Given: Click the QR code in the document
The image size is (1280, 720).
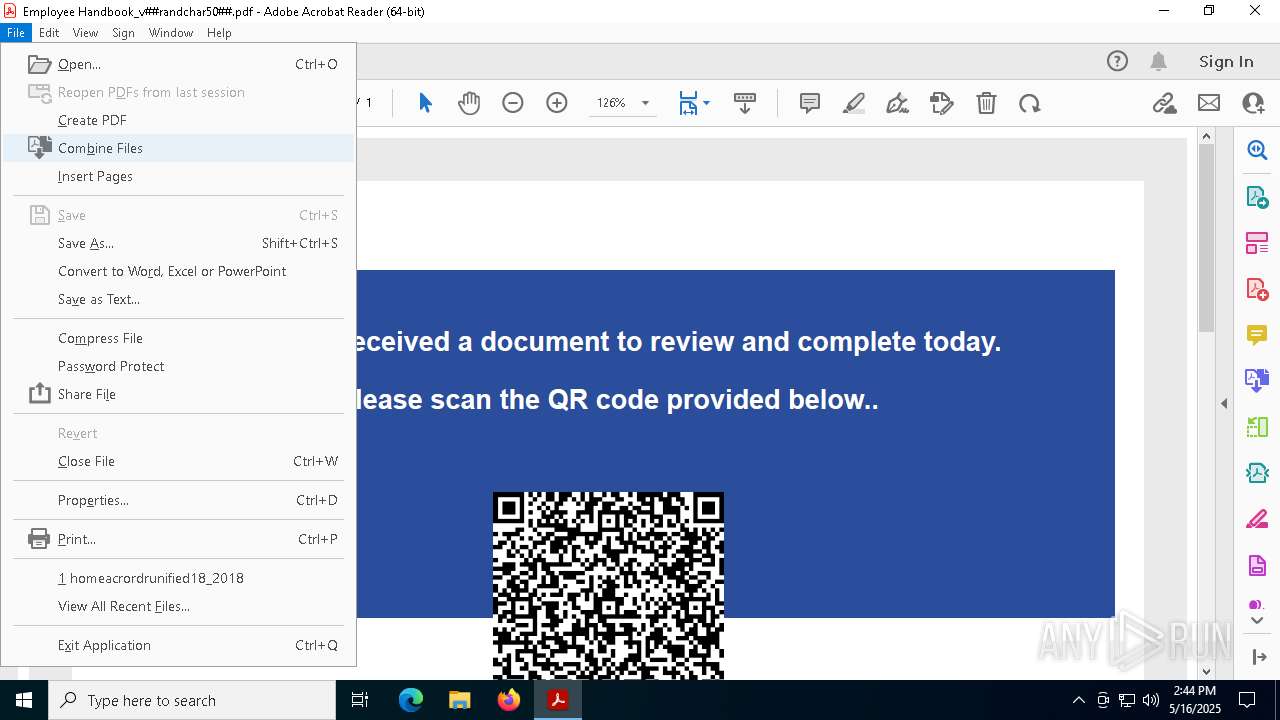Looking at the screenshot, I should click(x=608, y=585).
